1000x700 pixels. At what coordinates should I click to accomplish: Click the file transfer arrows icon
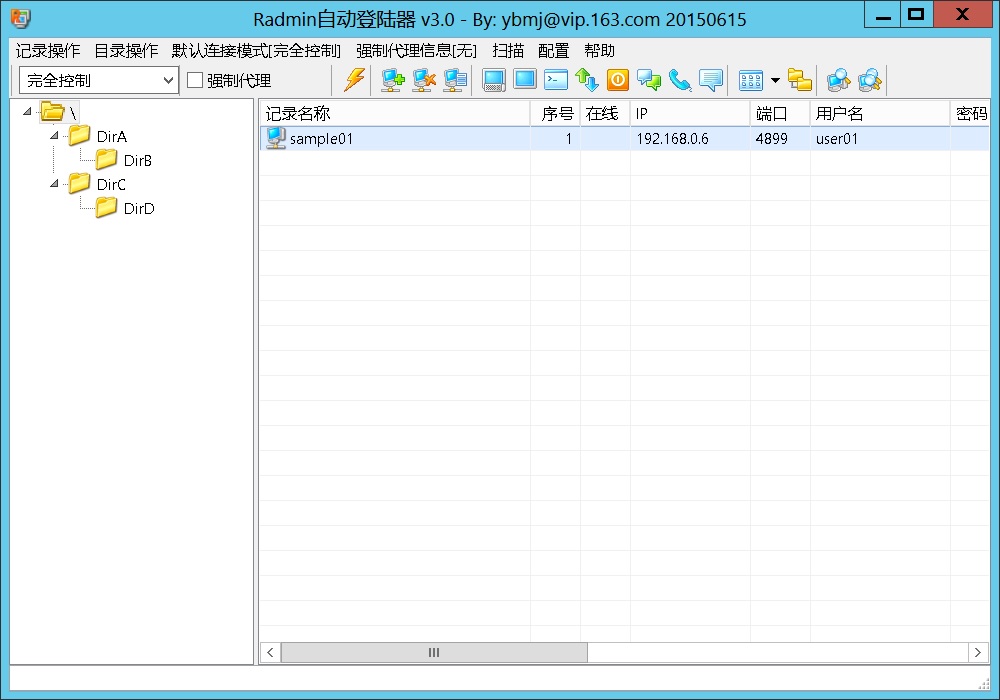587,80
